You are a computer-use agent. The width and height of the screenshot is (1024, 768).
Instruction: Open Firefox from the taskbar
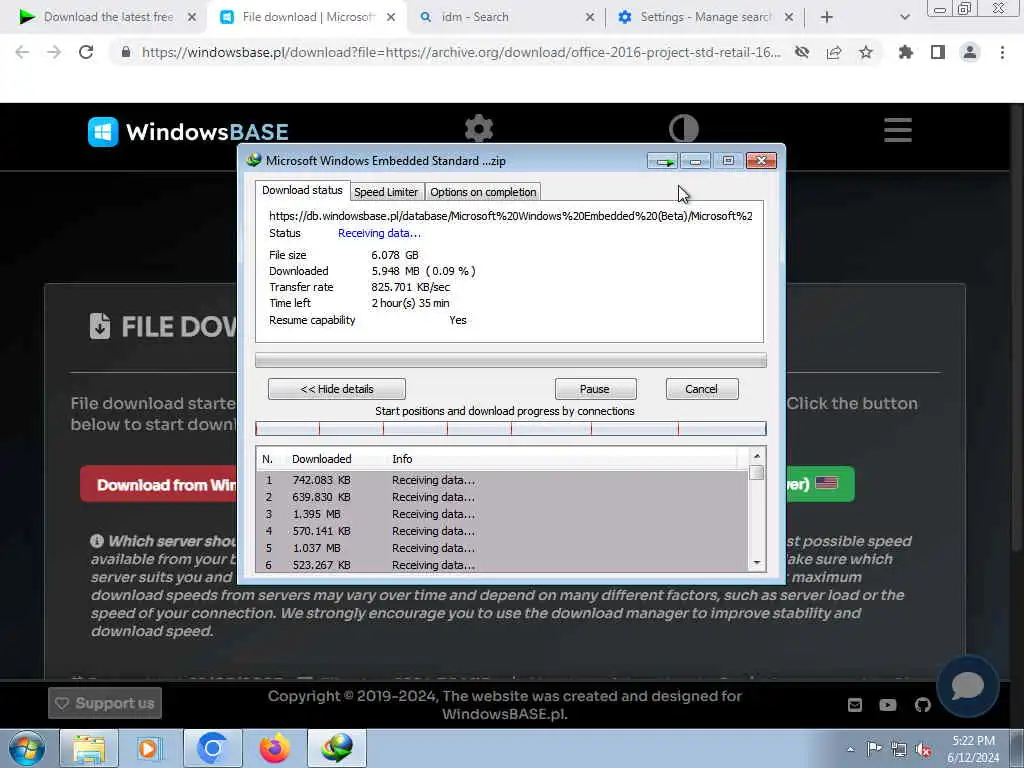coord(275,748)
